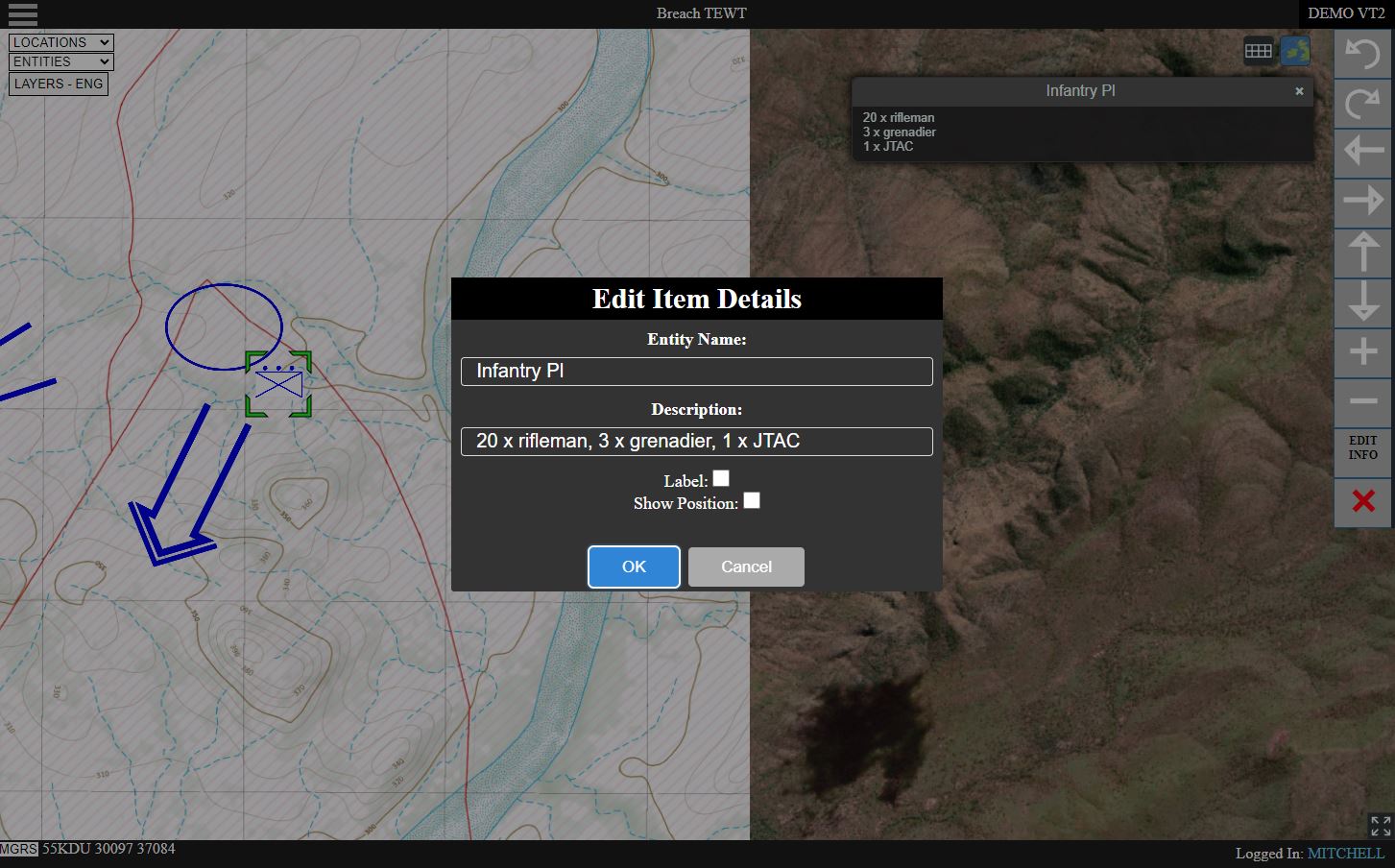Screen dimensions: 1395x868
Task: Expand the LOCATIONS dropdown
Action: [61, 42]
